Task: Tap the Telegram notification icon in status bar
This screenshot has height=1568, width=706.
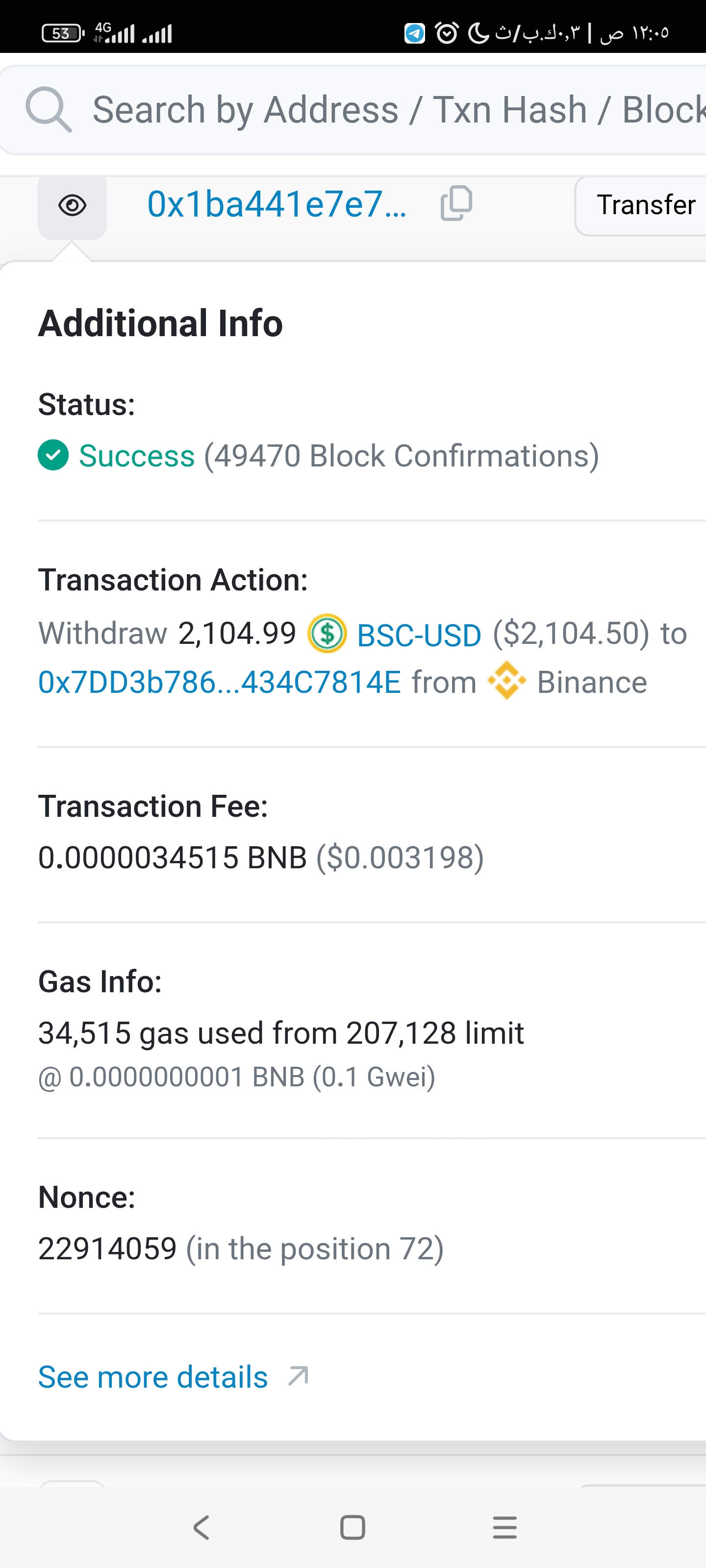Action: tap(415, 33)
